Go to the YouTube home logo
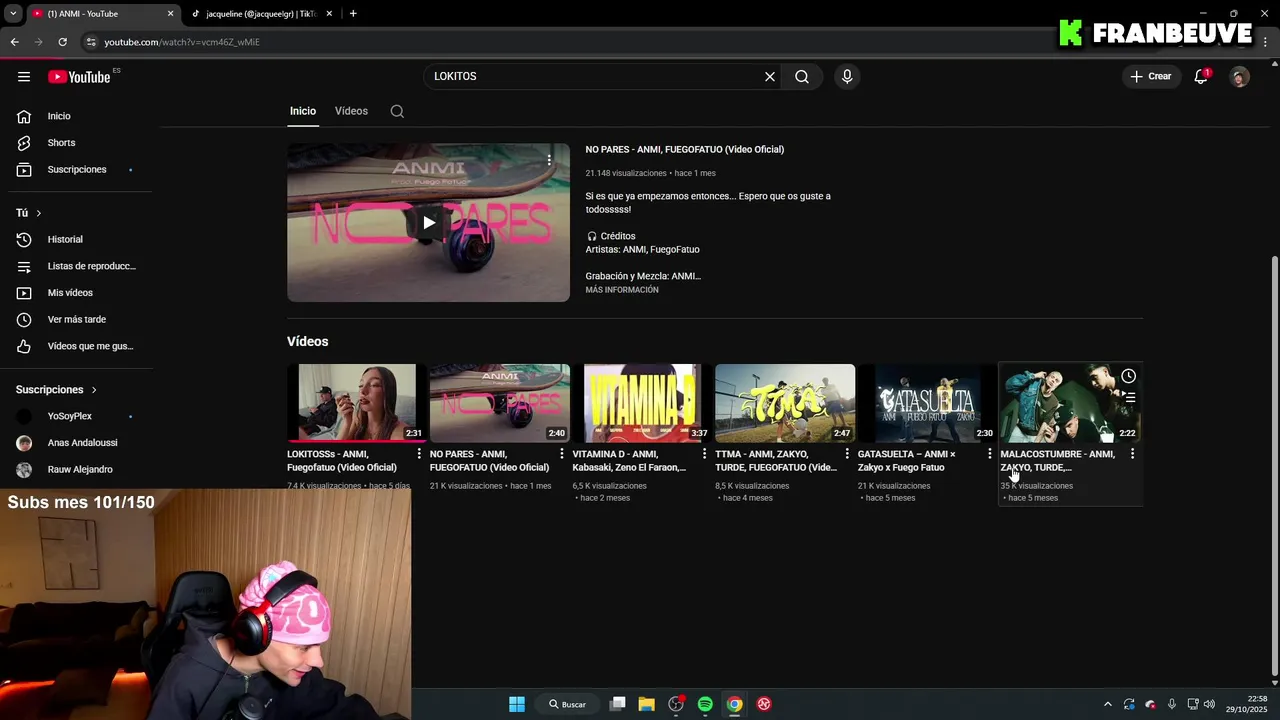The image size is (1280, 720). [x=79, y=77]
